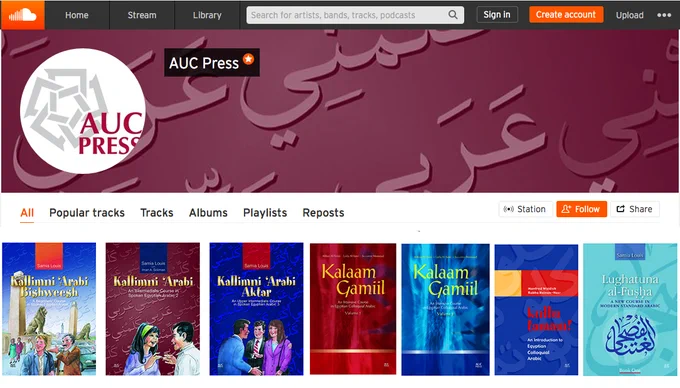
Task: Open Lughatuna al-Fusha book cover
Action: tap(630, 310)
